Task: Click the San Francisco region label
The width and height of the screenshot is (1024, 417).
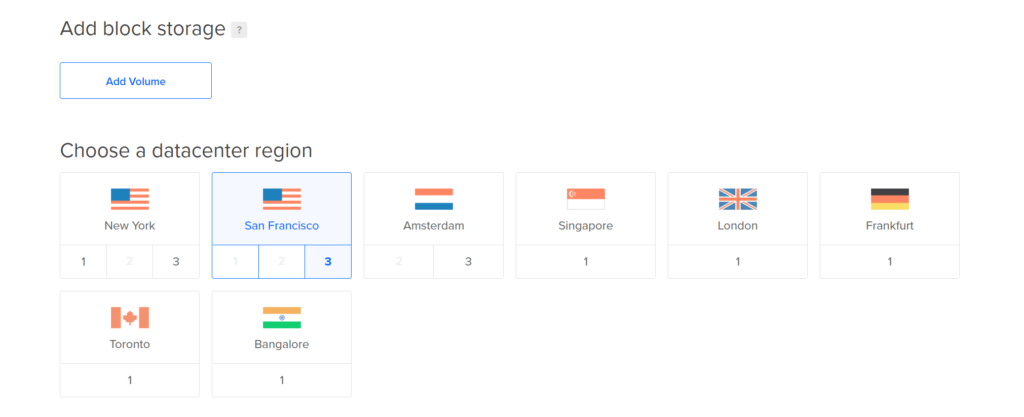Action: tap(282, 226)
